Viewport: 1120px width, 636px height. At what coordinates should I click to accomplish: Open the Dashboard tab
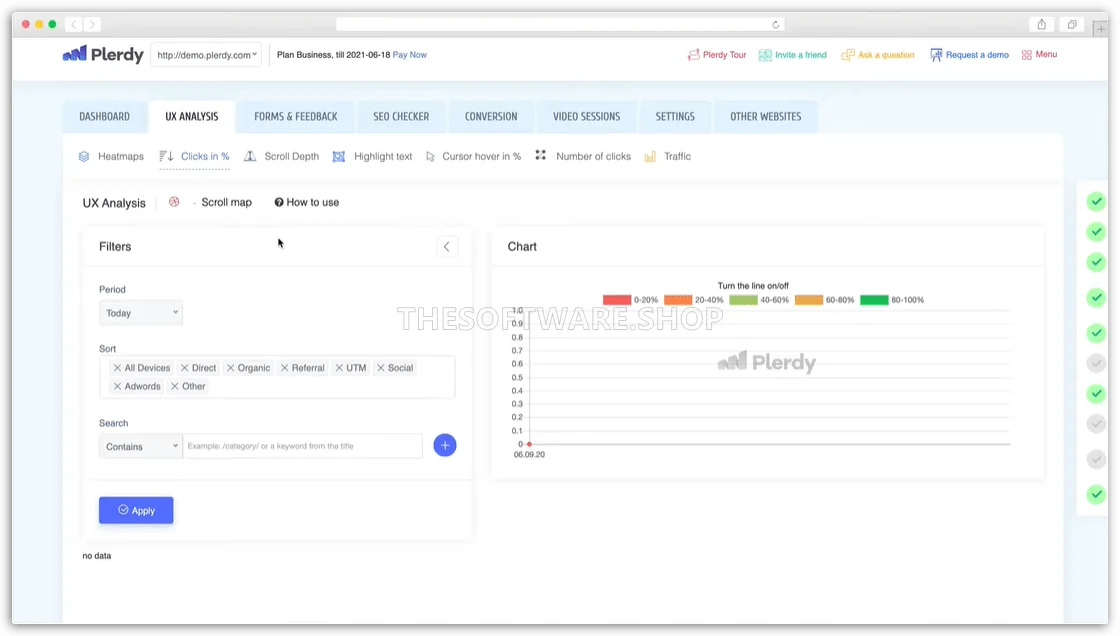(105, 116)
